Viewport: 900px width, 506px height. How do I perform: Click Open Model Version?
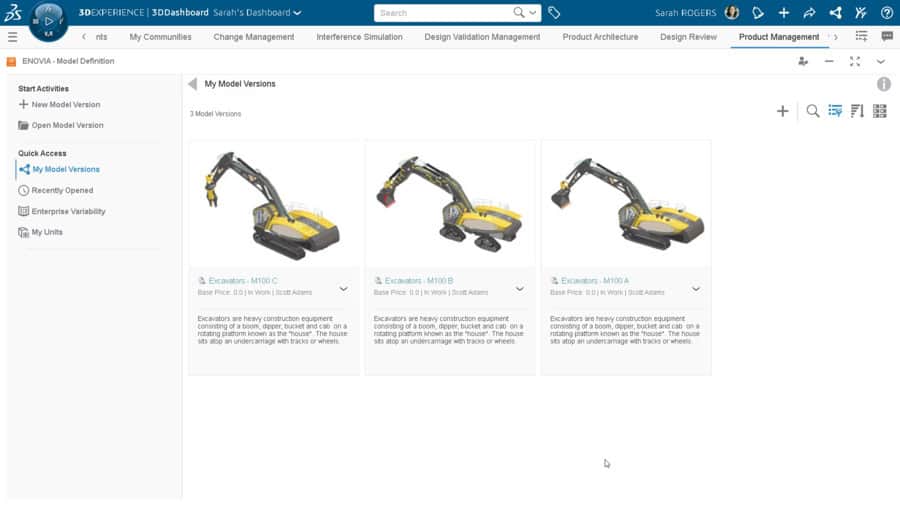[61, 125]
